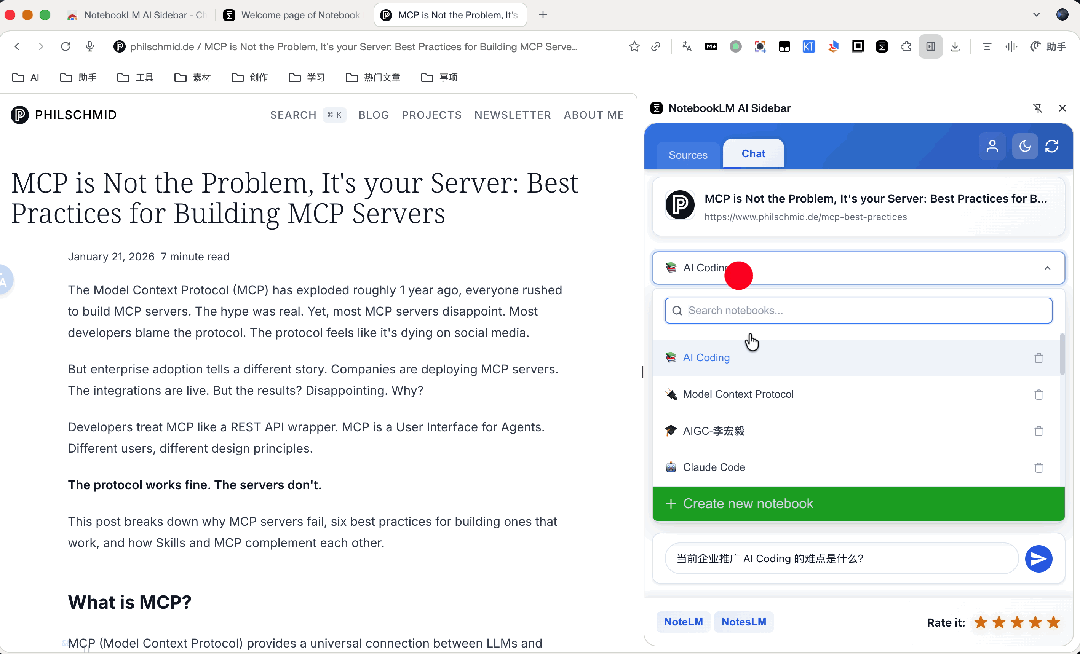Send the chat message
This screenshot has height=654, width=1080.
(x=1039, y=558)
